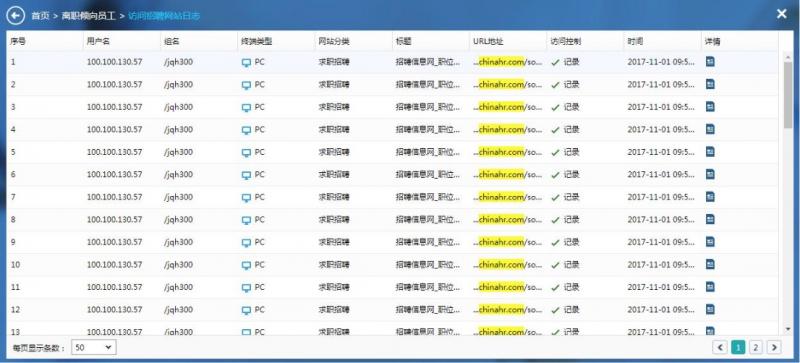This screenshot has width=800, height=363.
Task: Open details icon for row 6
Action: tap(710, 174)
